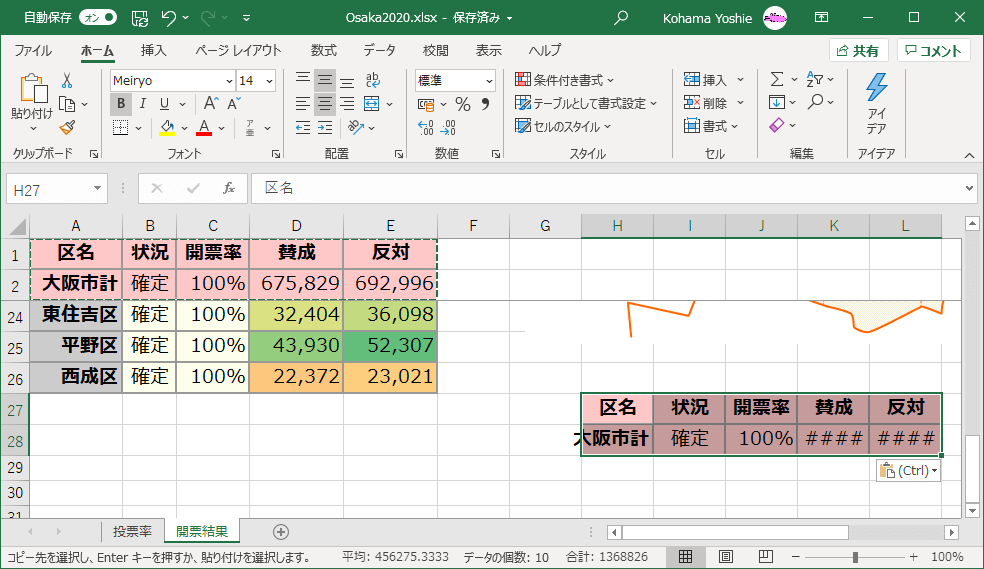Click the Wrap Text icon
This screenshot has height=569, width=984.
click(x=372, y=80)
